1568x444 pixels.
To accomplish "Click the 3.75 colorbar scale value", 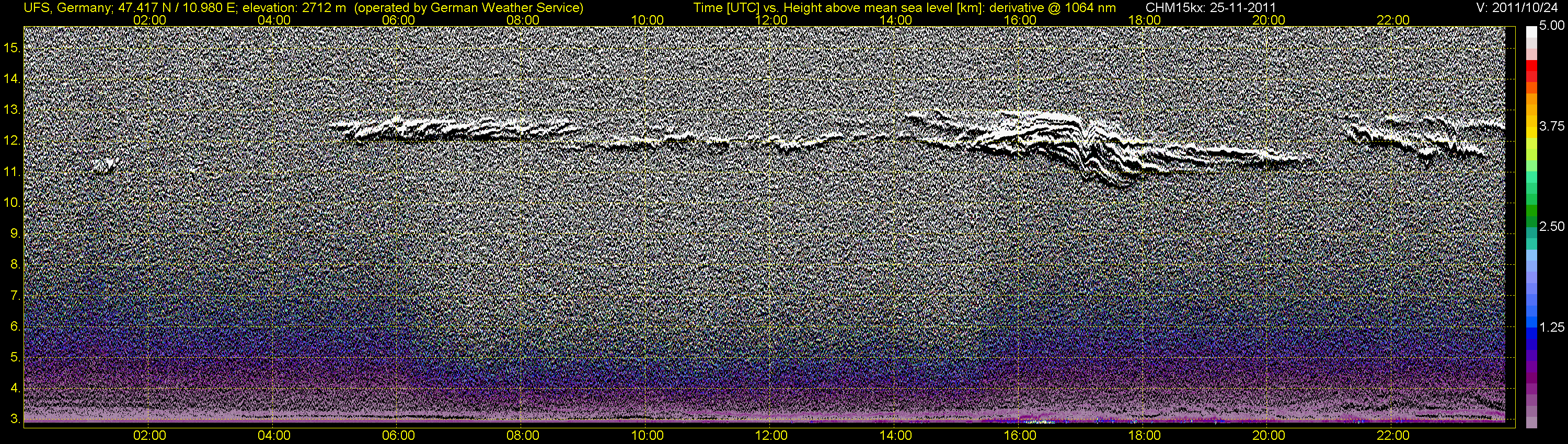I will (x=1552, y=126).
